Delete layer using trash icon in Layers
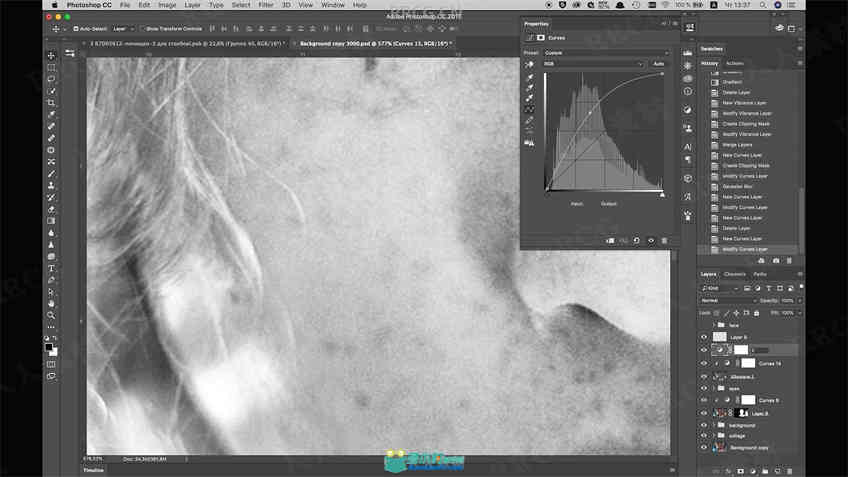This screenshot has width=848, height=477. (x=790, y=471)
